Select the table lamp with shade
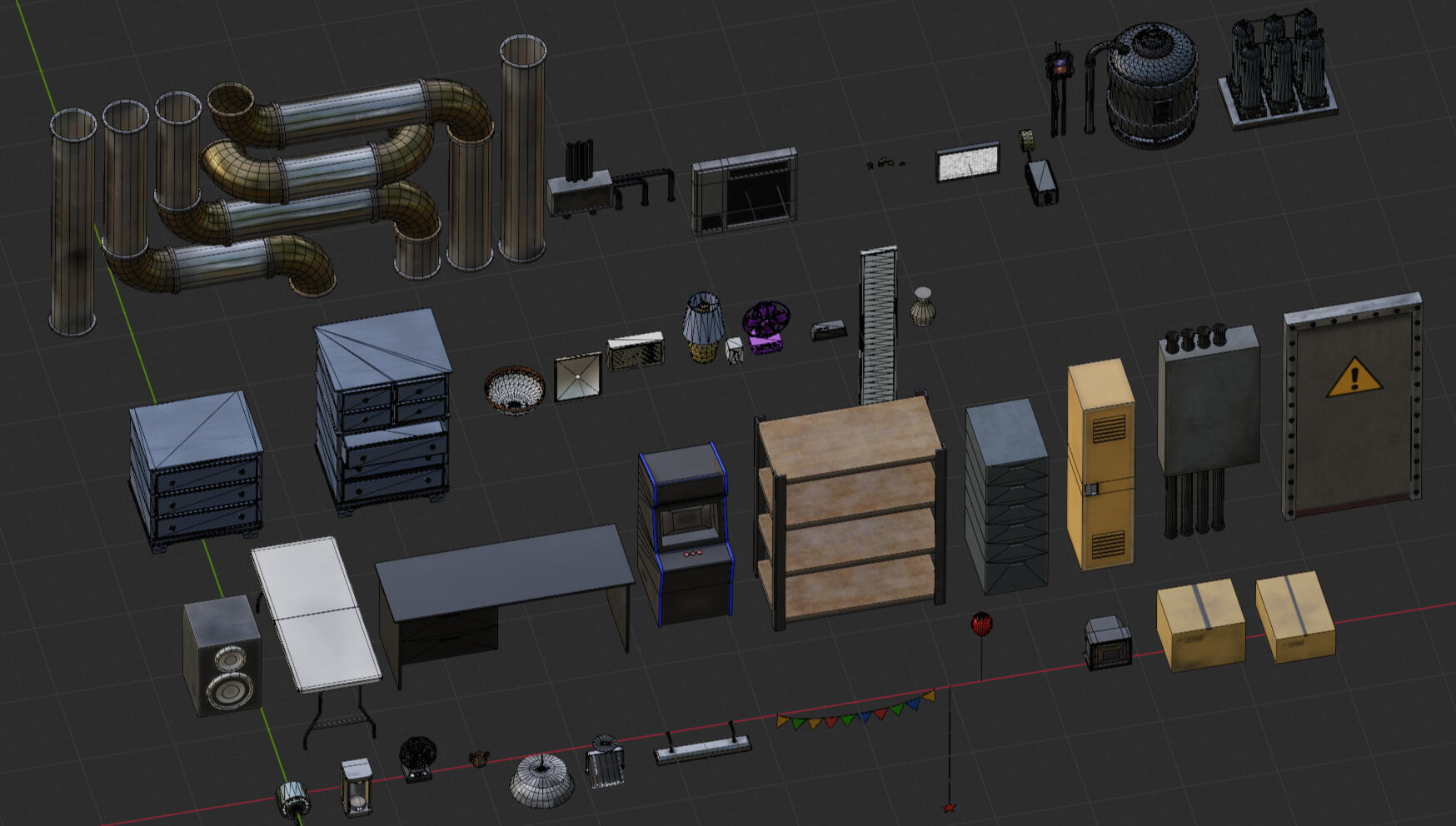 [x=702, y=326]
